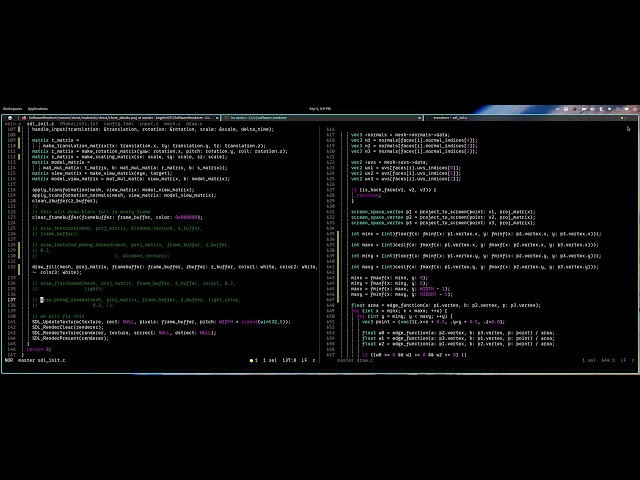Click the 'screen_space_vertex p1' line

pos(443,212)
